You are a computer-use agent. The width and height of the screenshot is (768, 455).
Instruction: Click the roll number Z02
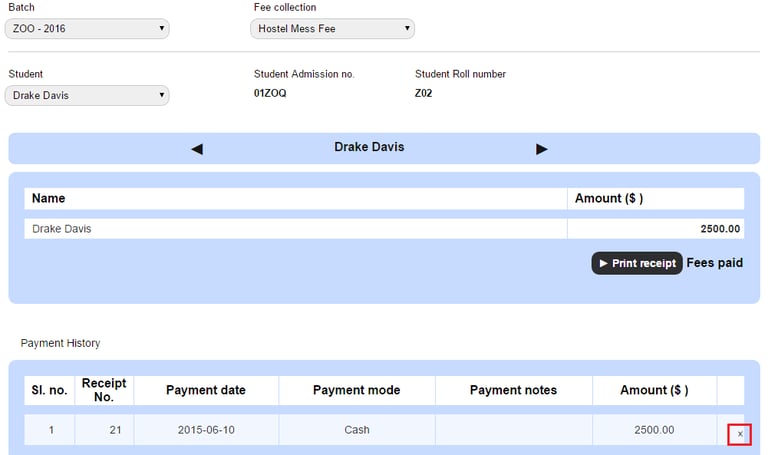(x=424, y=93)
